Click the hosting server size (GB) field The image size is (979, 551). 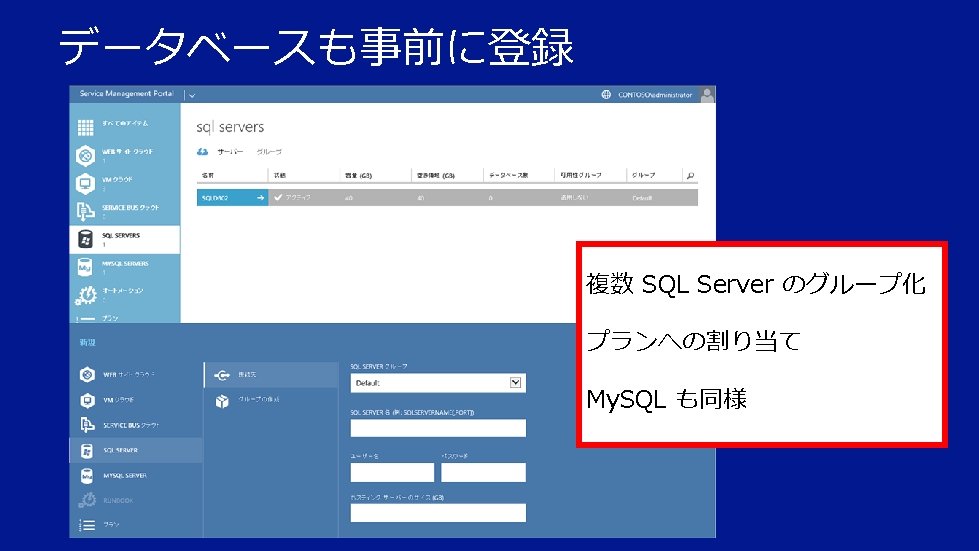438,512
